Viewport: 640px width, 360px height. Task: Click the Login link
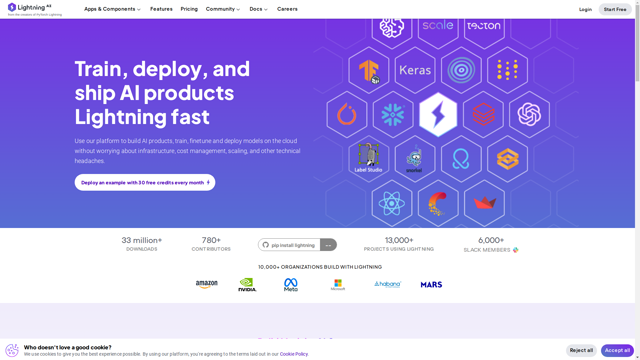coord(585,9)
